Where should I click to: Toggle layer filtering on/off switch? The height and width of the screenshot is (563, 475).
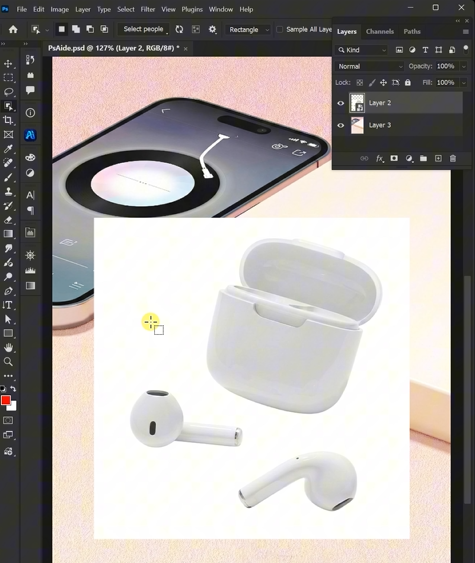(465, 50)
